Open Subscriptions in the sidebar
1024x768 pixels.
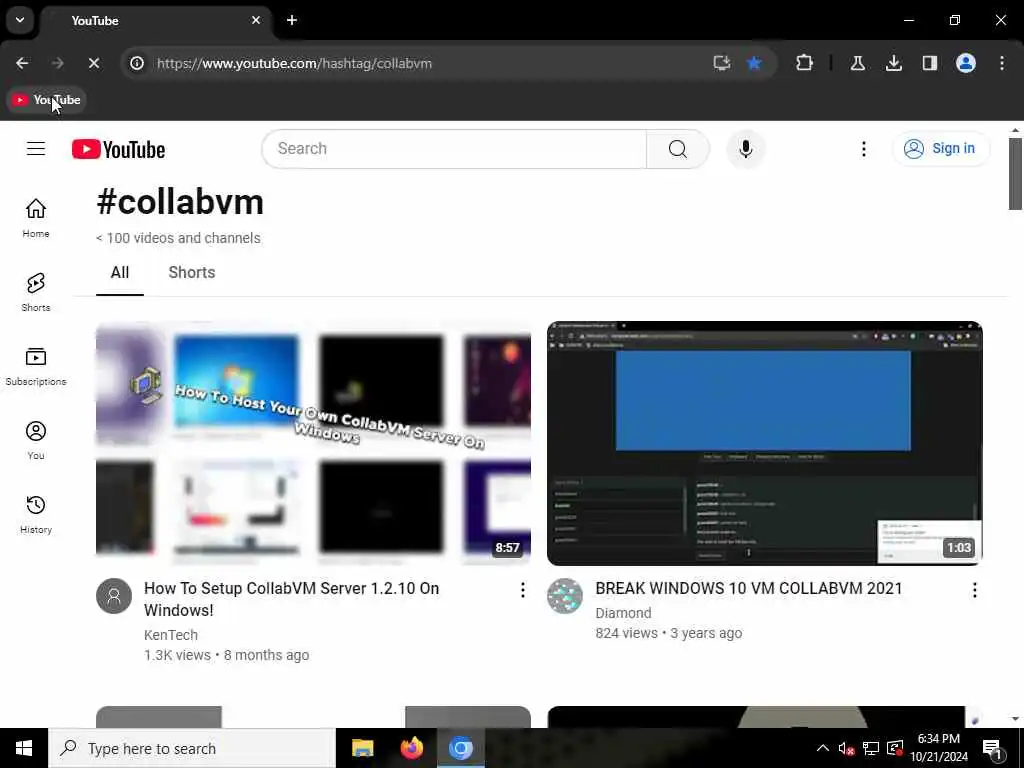pos(36,366)
